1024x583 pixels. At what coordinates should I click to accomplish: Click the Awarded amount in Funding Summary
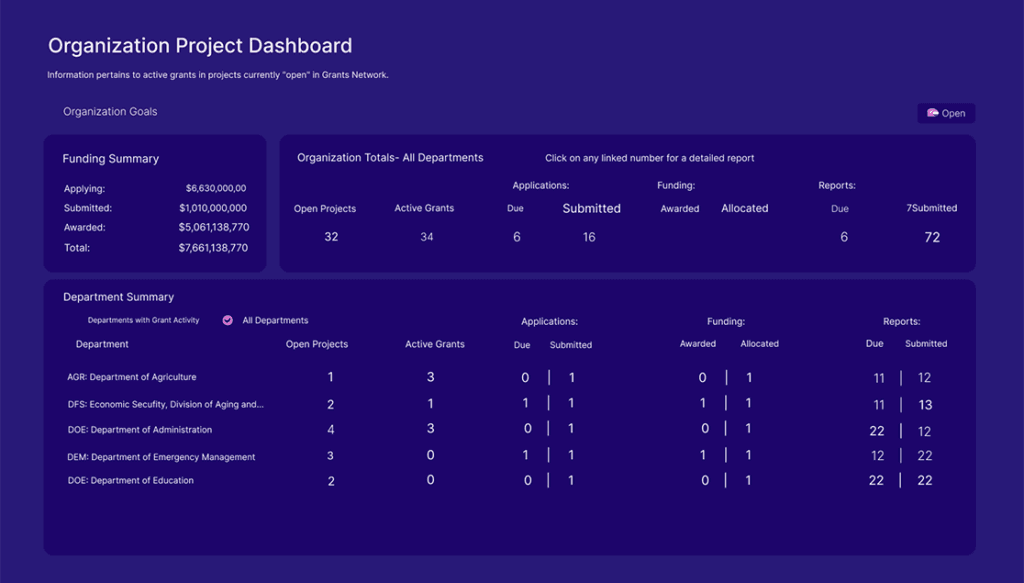(213, 227)
